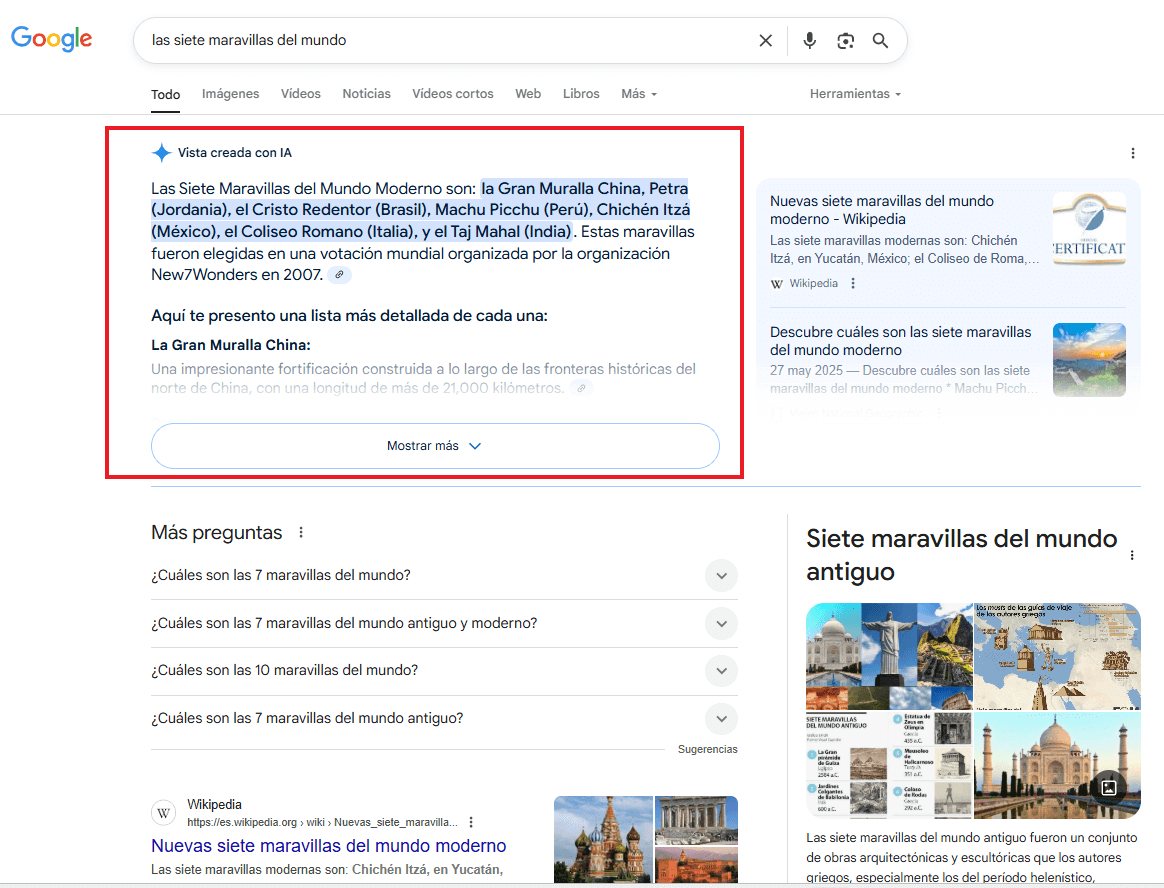The image size is (1164, 888).
Task: Click image gallery icon on Taj Mahal photo
Action: [x=1109, y=787]
